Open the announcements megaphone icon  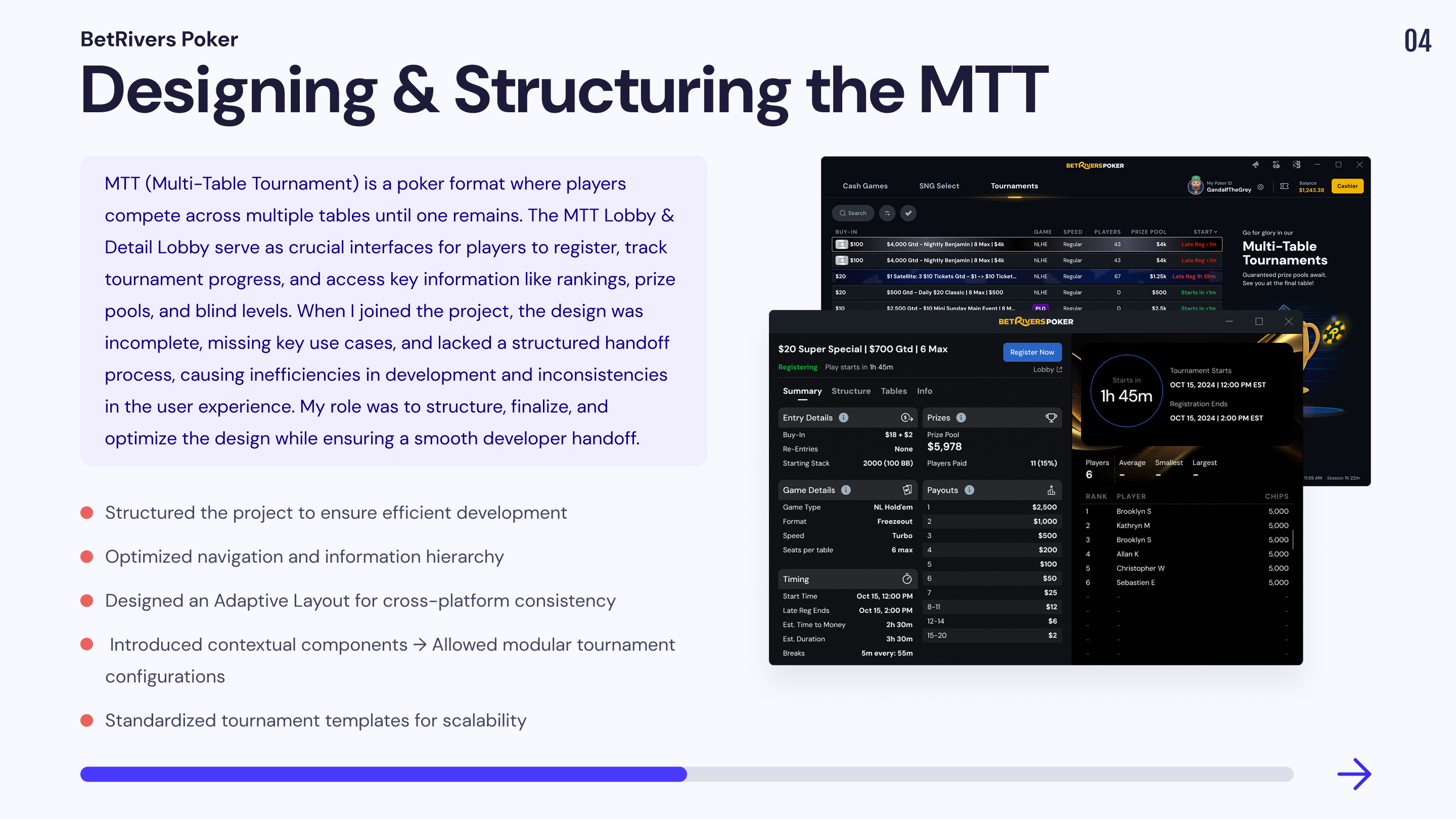pos(1255,164)
